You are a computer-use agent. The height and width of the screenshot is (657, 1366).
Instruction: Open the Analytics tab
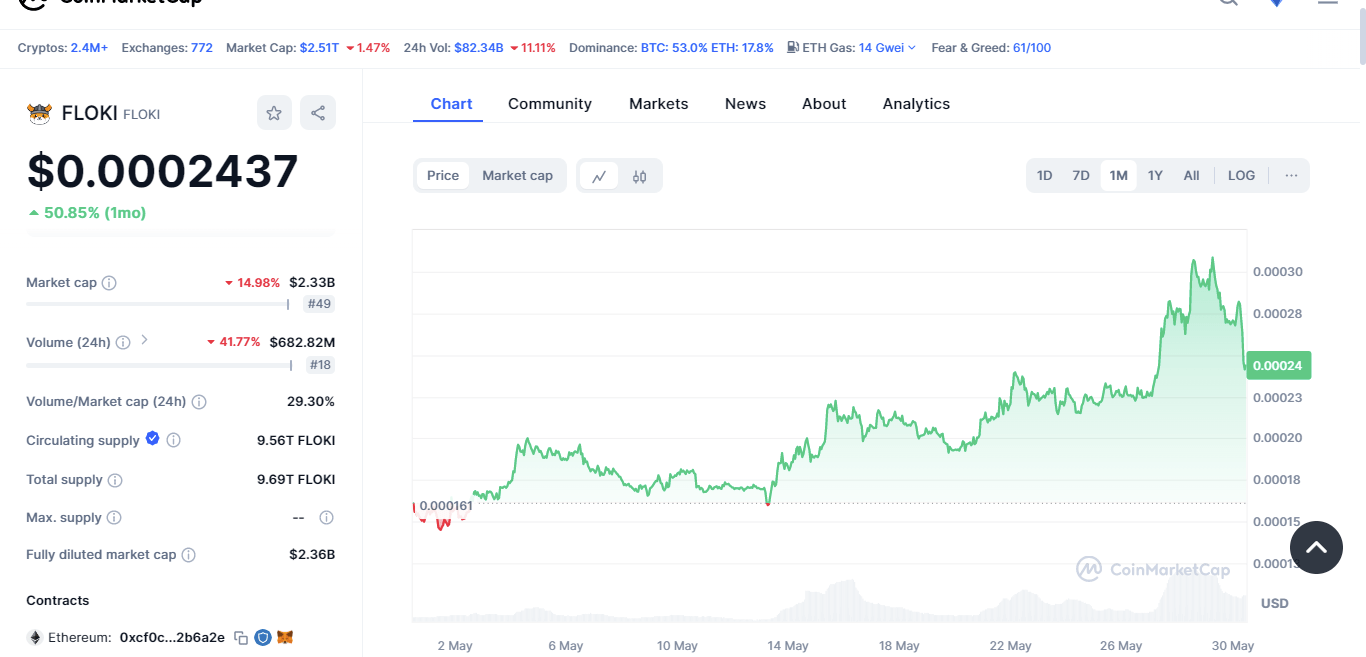click(x=916, y=104)
